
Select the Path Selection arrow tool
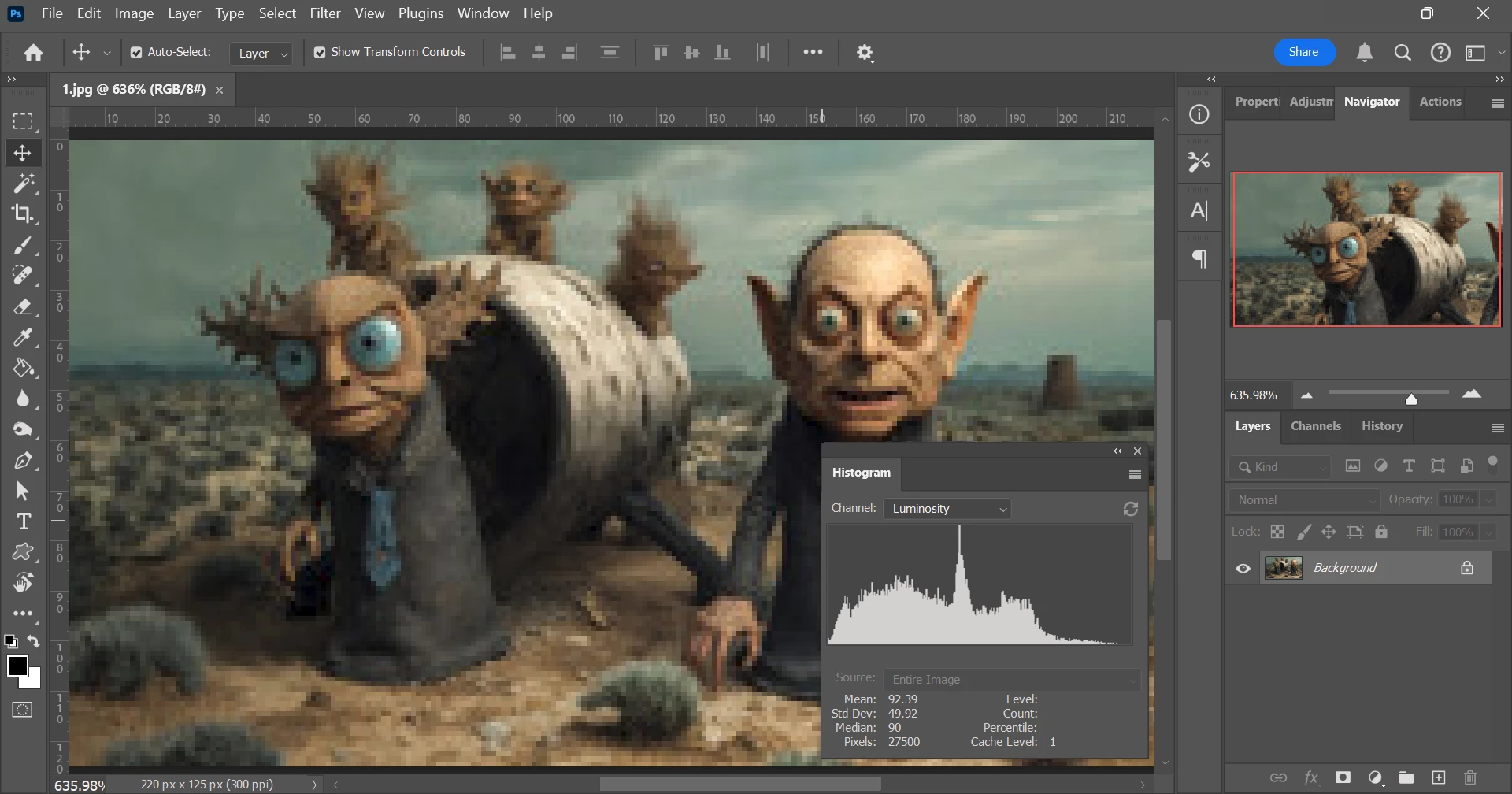tap(23, 492)
